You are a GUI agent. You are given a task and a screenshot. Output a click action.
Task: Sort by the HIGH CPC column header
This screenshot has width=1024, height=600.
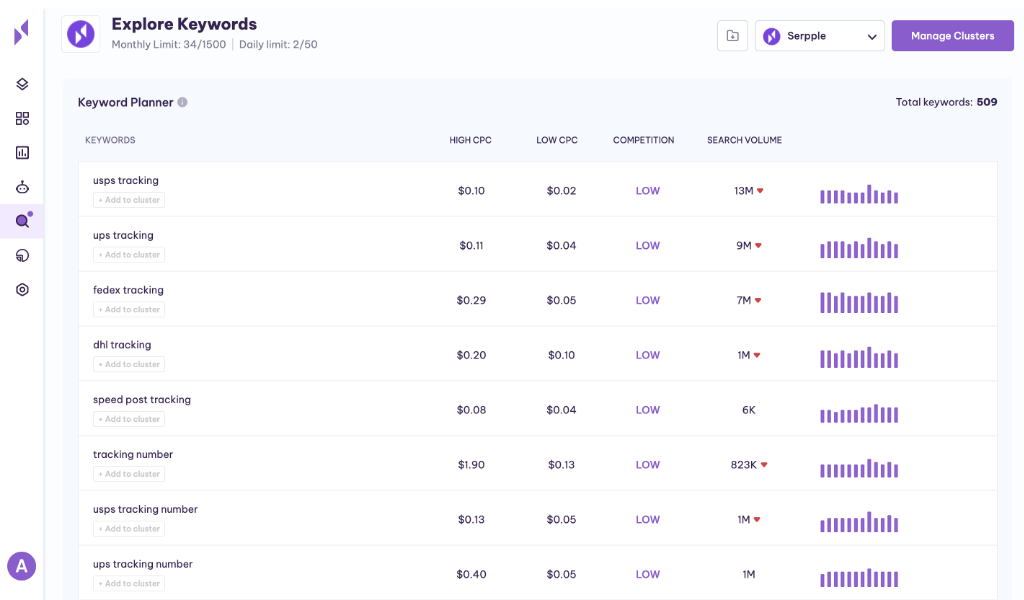click(x=470, y=140)
